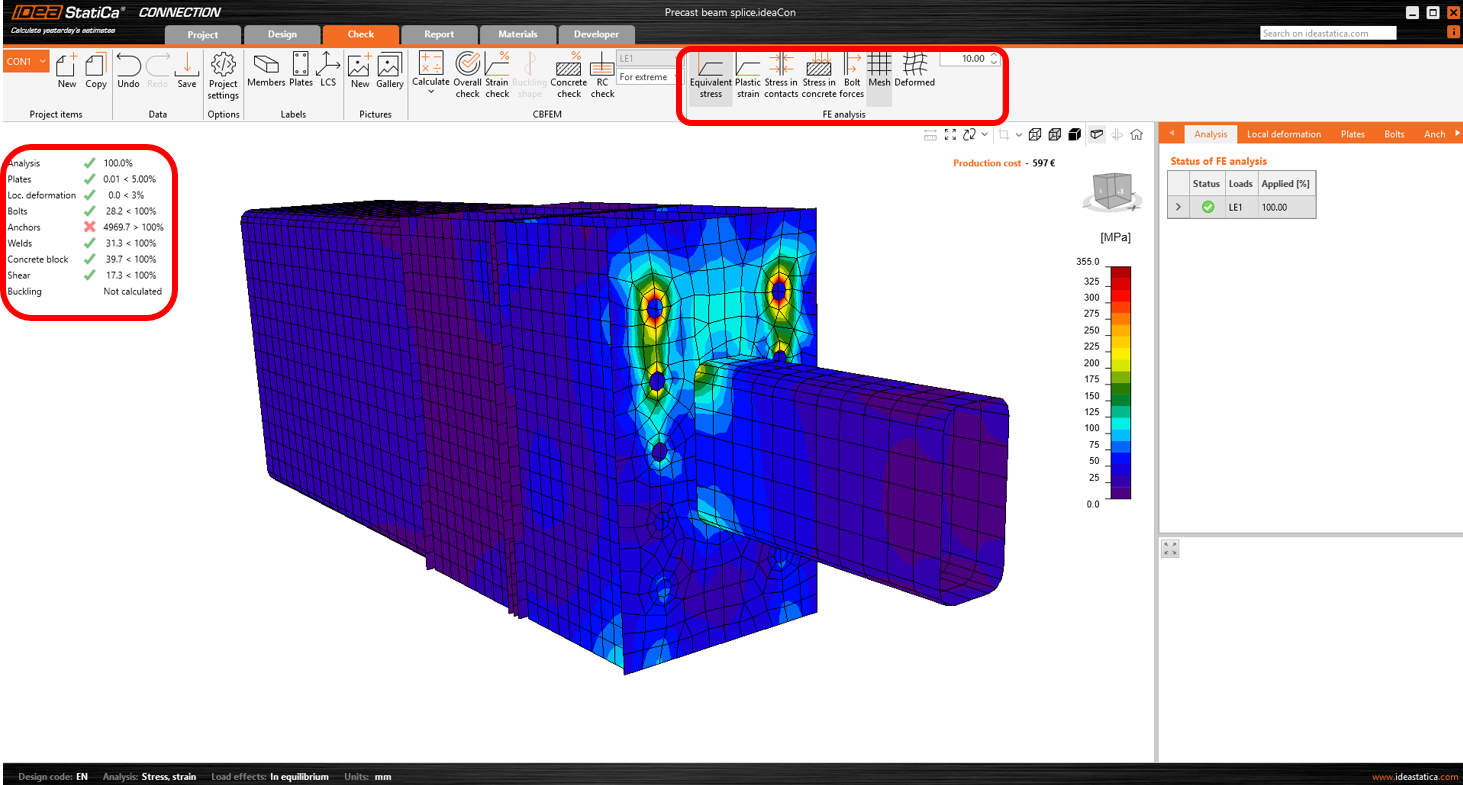This screenshot has height=785, width=1463.
Task: Expand the LE1 row in status table
Action: click(x=1178, y=207)
